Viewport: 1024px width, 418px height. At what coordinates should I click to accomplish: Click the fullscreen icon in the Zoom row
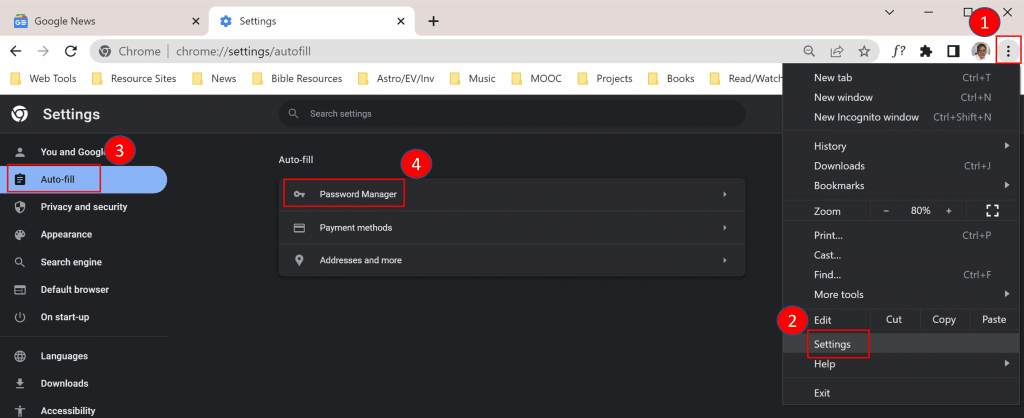click(992, 211)
